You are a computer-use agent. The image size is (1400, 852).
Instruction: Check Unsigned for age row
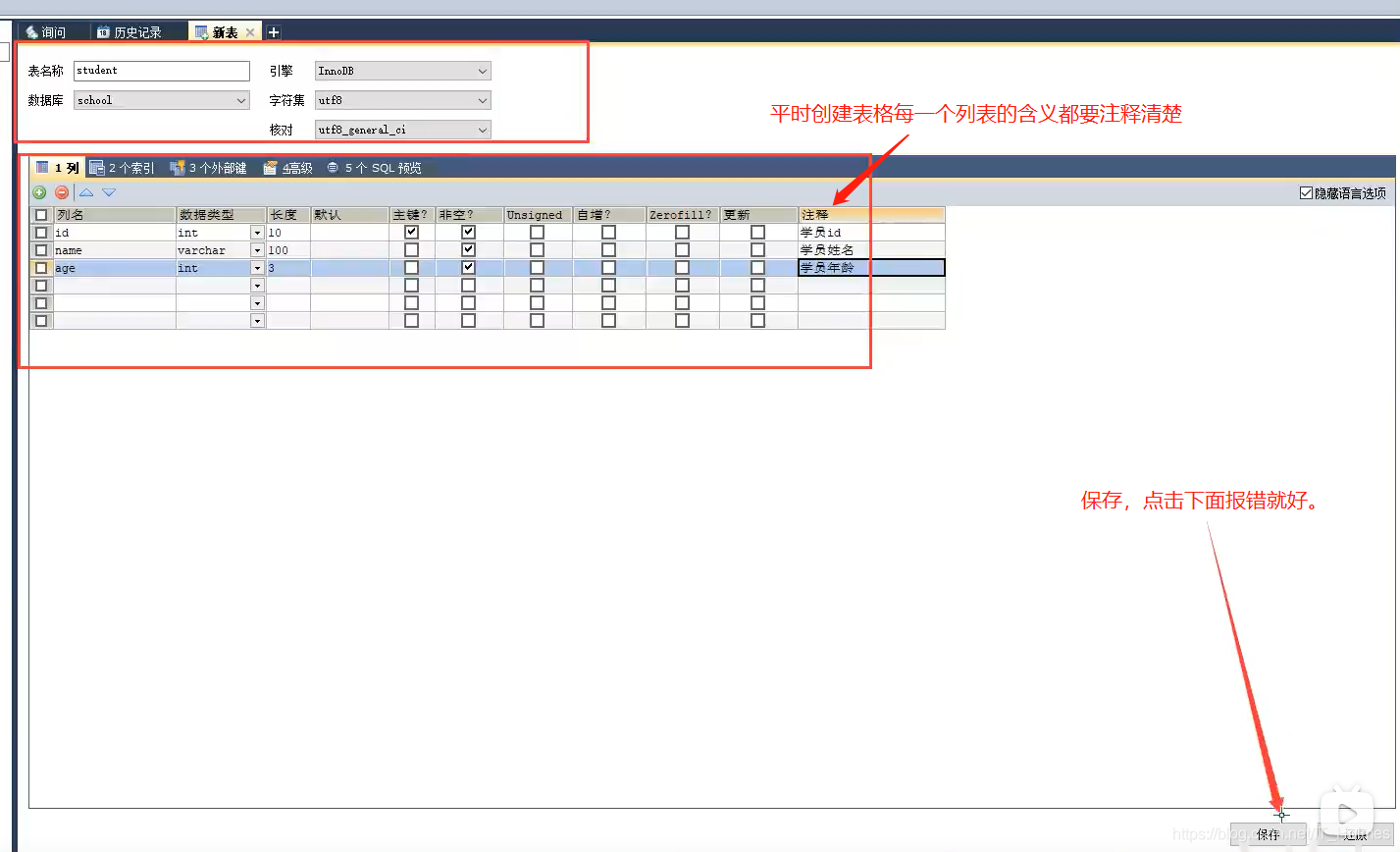click(x=537, y=268)
